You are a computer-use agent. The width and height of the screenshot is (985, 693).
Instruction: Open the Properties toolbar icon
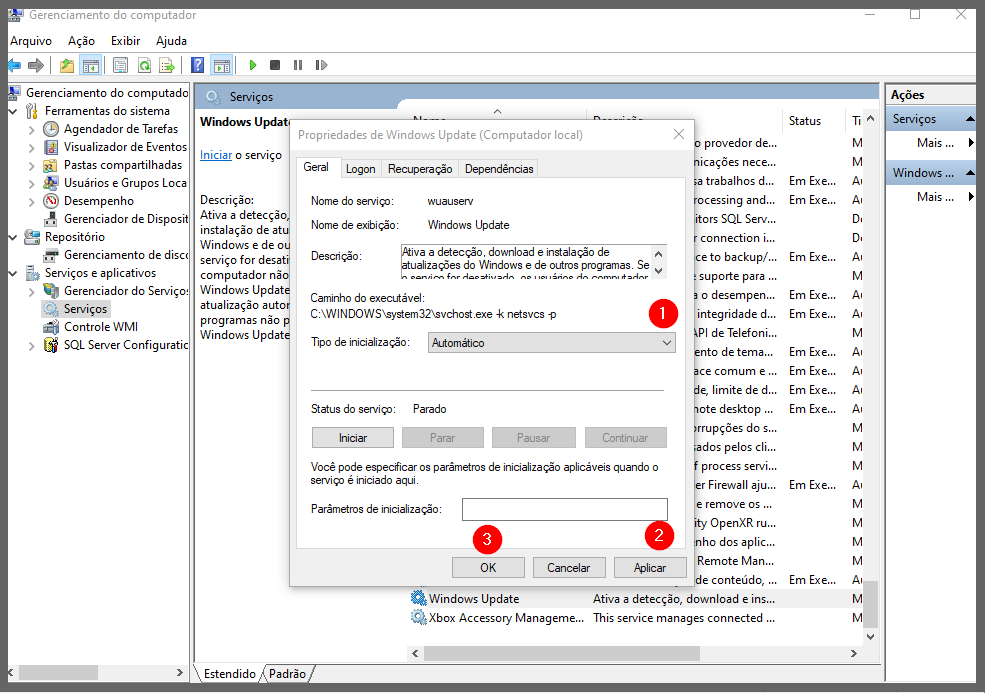coord(120,65)
